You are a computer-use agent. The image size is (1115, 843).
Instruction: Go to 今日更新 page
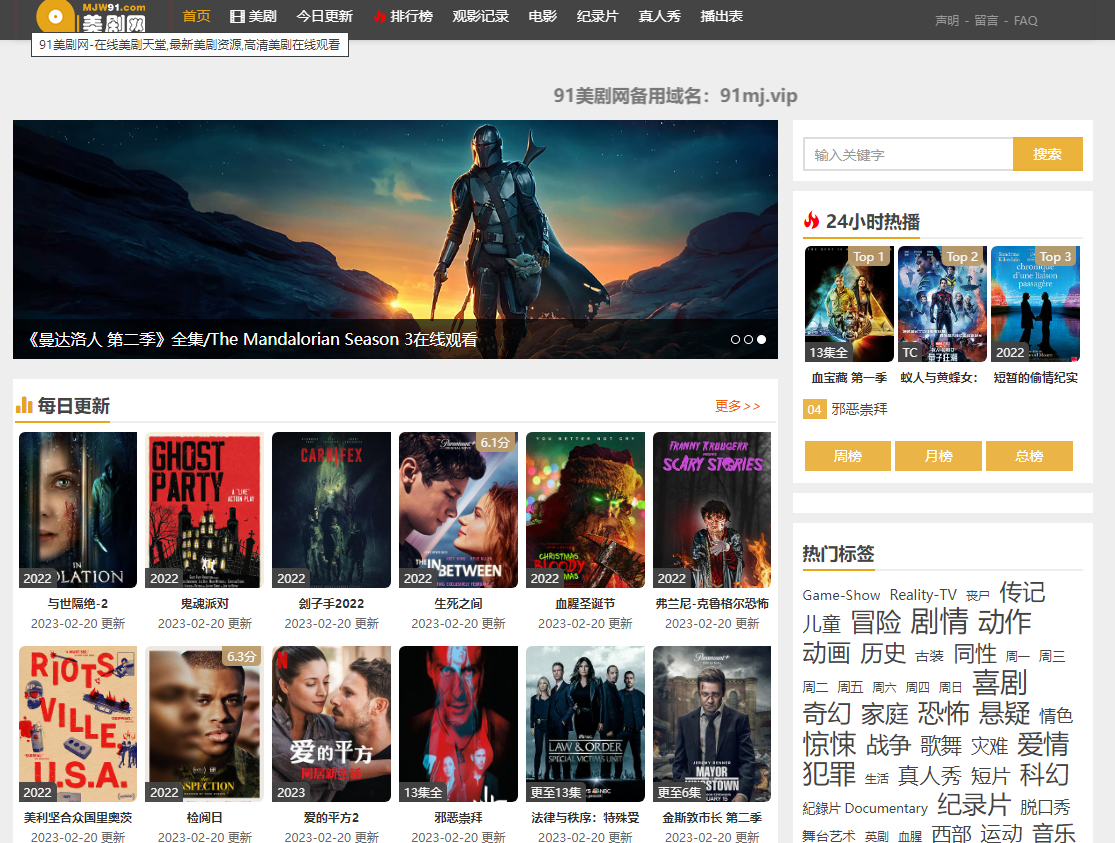point(324,16)
